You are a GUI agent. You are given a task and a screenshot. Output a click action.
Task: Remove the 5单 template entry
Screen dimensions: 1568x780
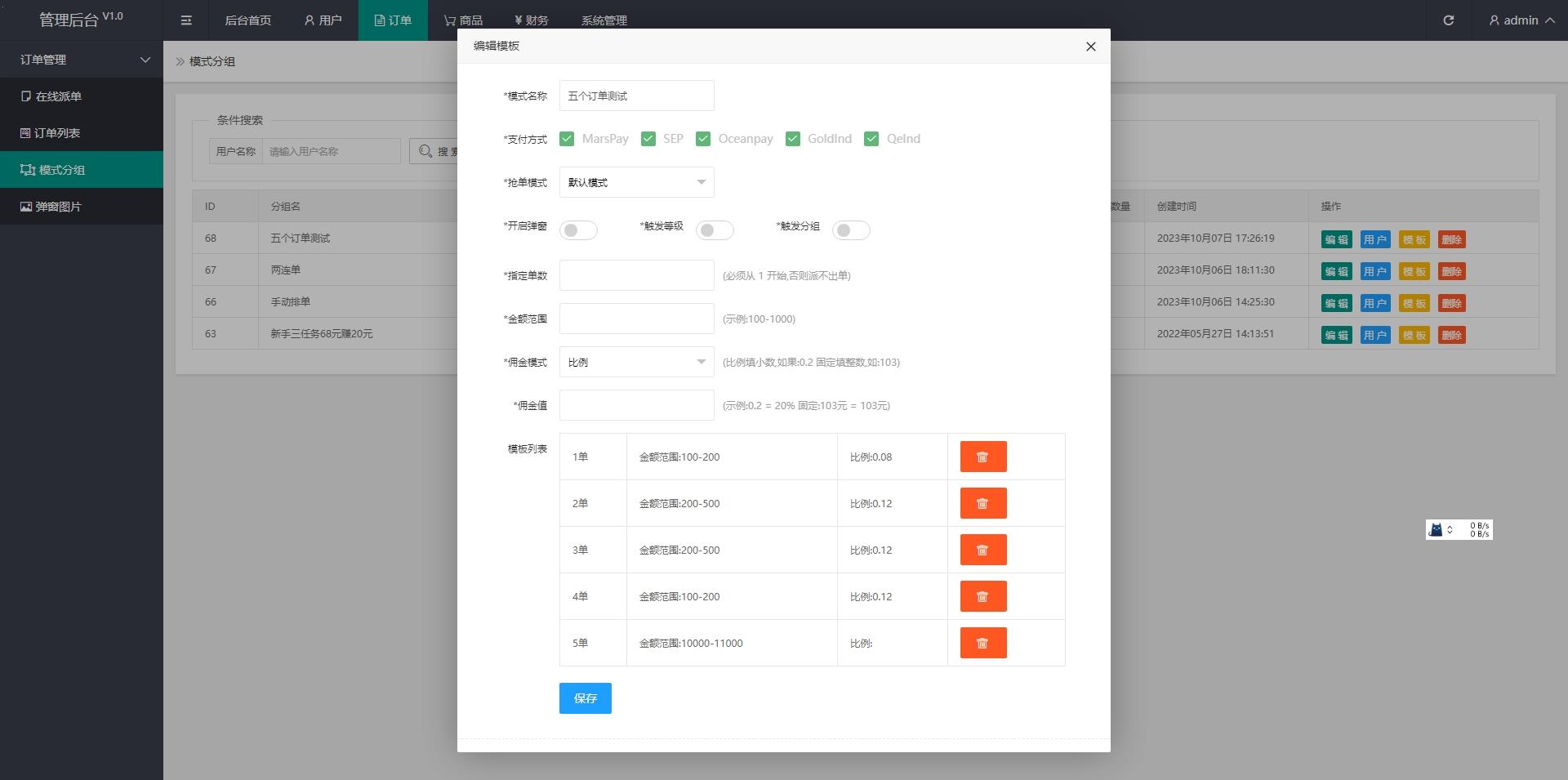click(982, 643)
